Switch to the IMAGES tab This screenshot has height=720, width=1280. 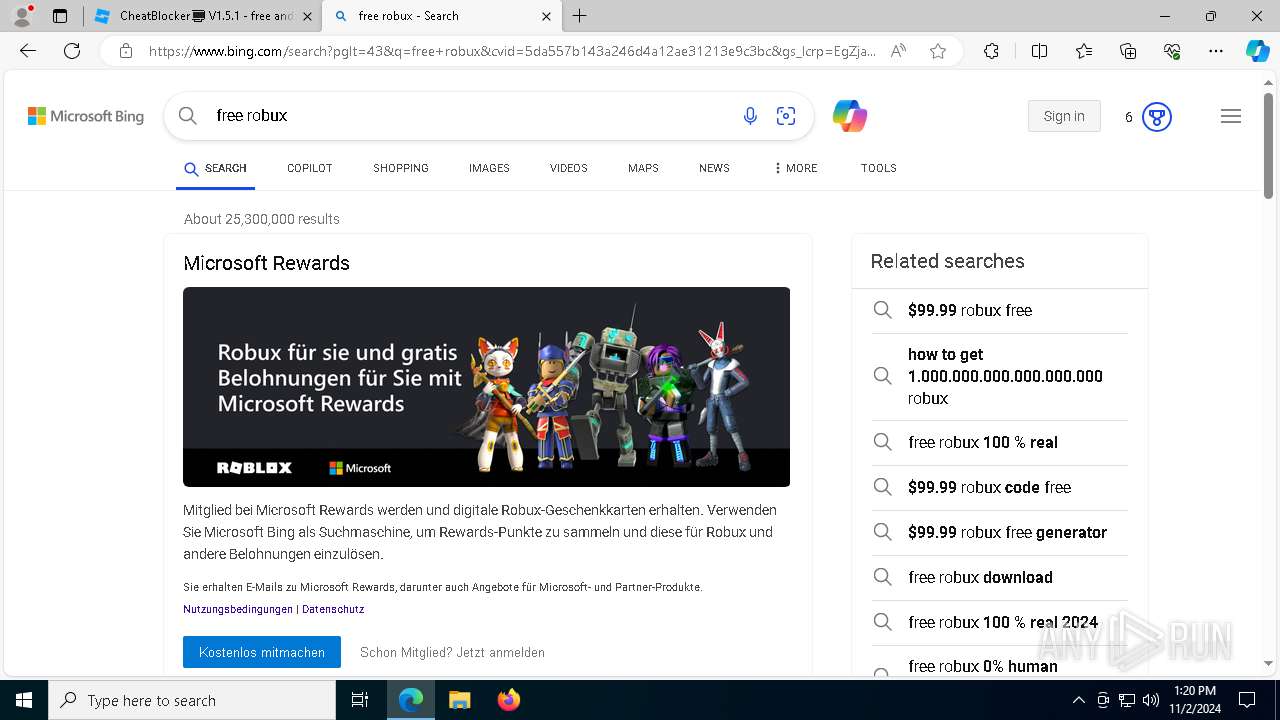point(489,168)
